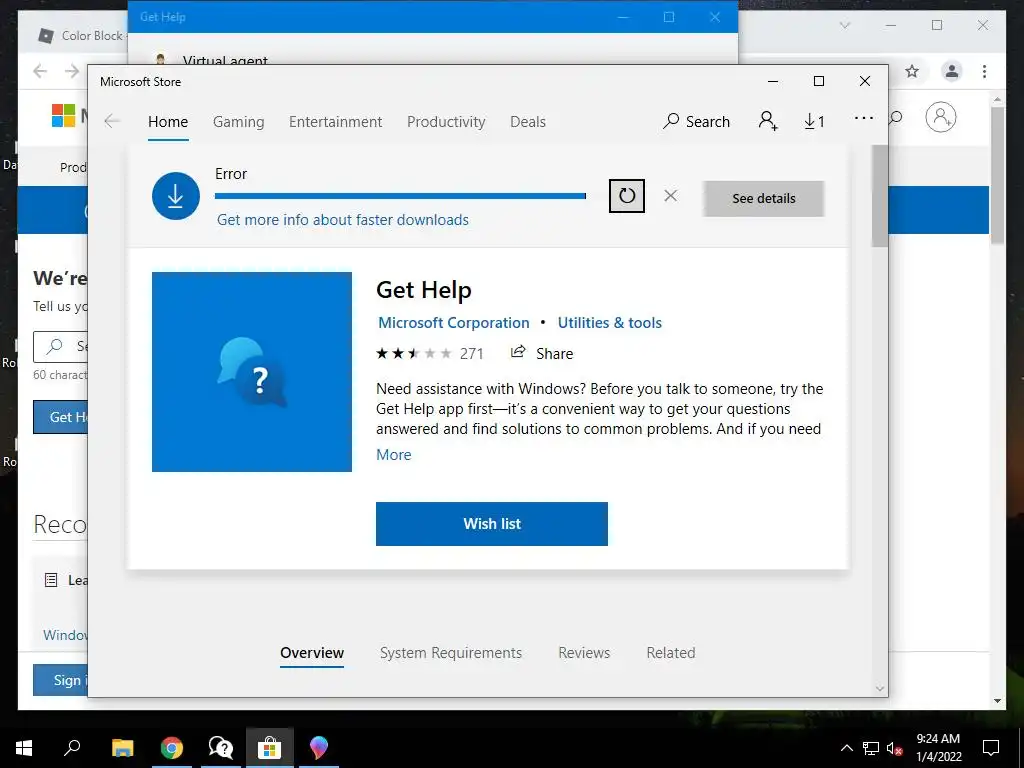1024x768 pixels.
Task: Click the See details button
Action: pyautogui.click(x=763, y=199)
